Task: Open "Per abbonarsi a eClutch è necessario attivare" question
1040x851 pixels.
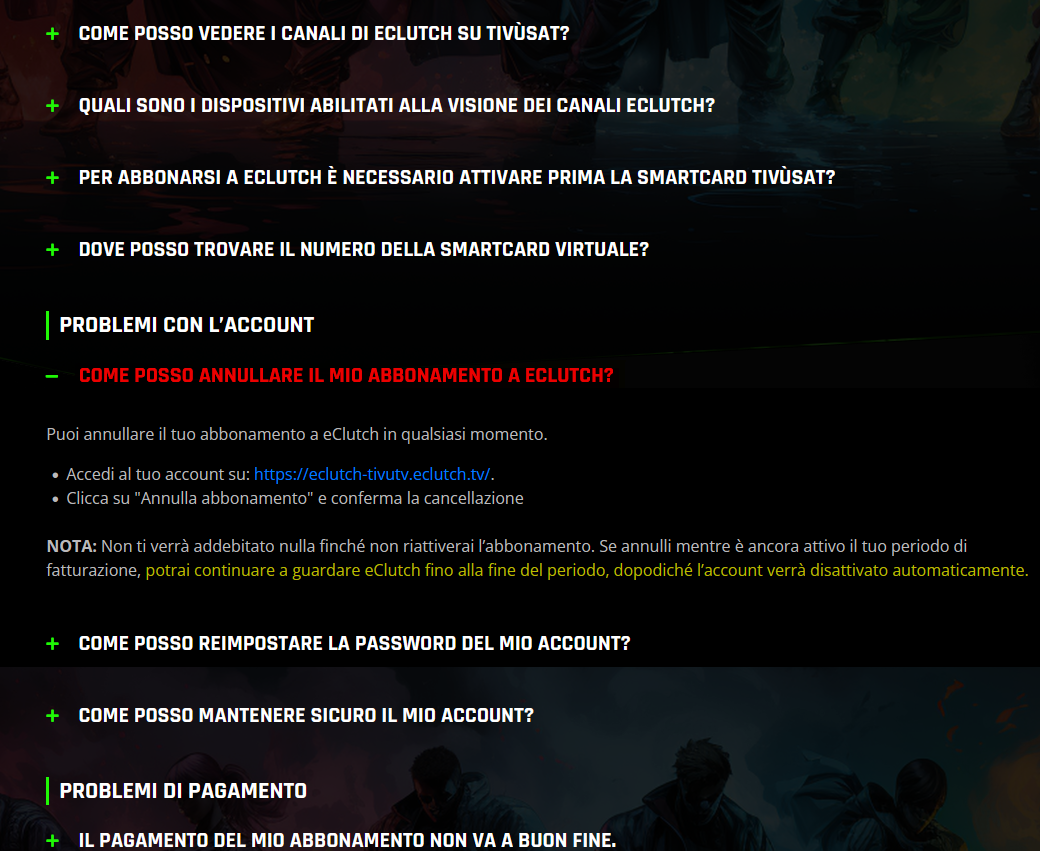Action: tap(457, 178)
